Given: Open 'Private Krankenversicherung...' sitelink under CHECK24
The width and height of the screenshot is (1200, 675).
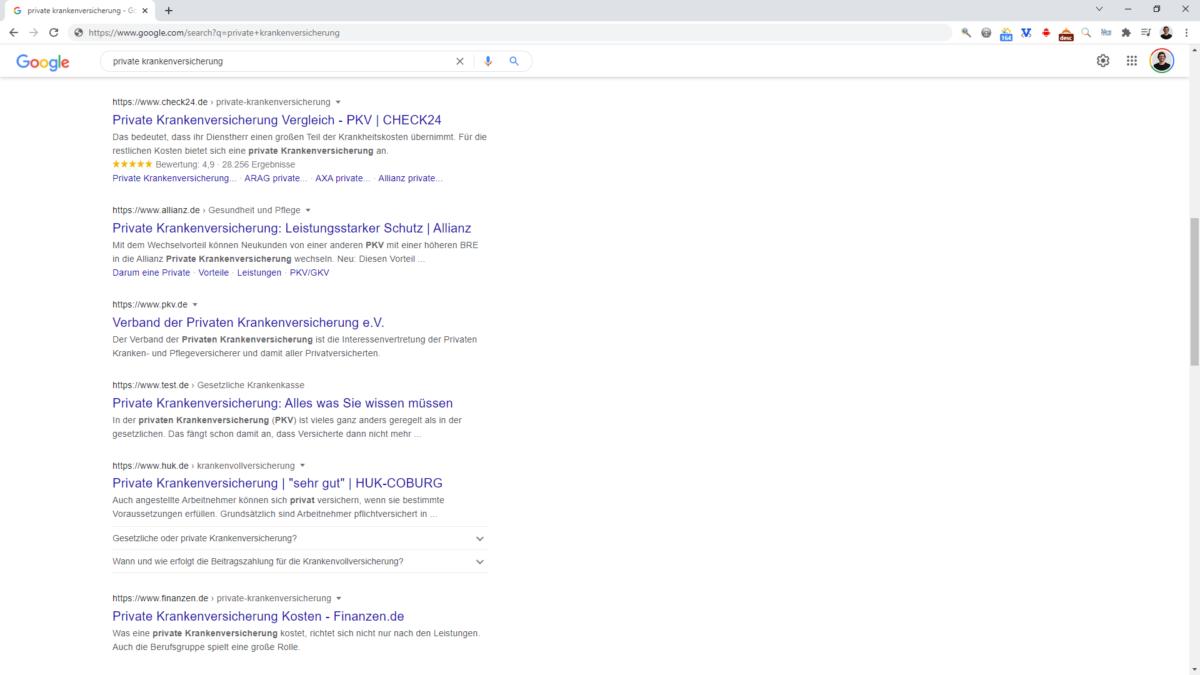Looking at the screenshot, I should click(175, 178).
